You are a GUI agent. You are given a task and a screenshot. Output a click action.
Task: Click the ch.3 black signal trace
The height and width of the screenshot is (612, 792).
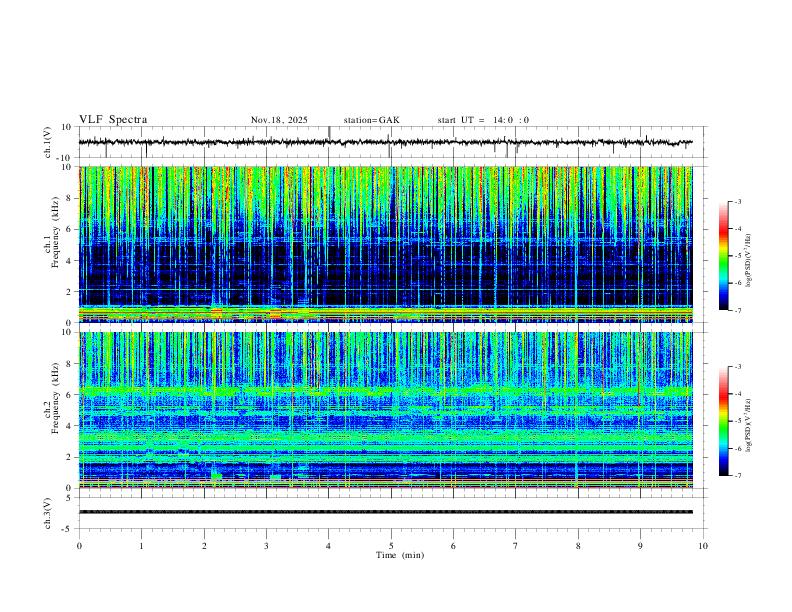click(385, 512)
